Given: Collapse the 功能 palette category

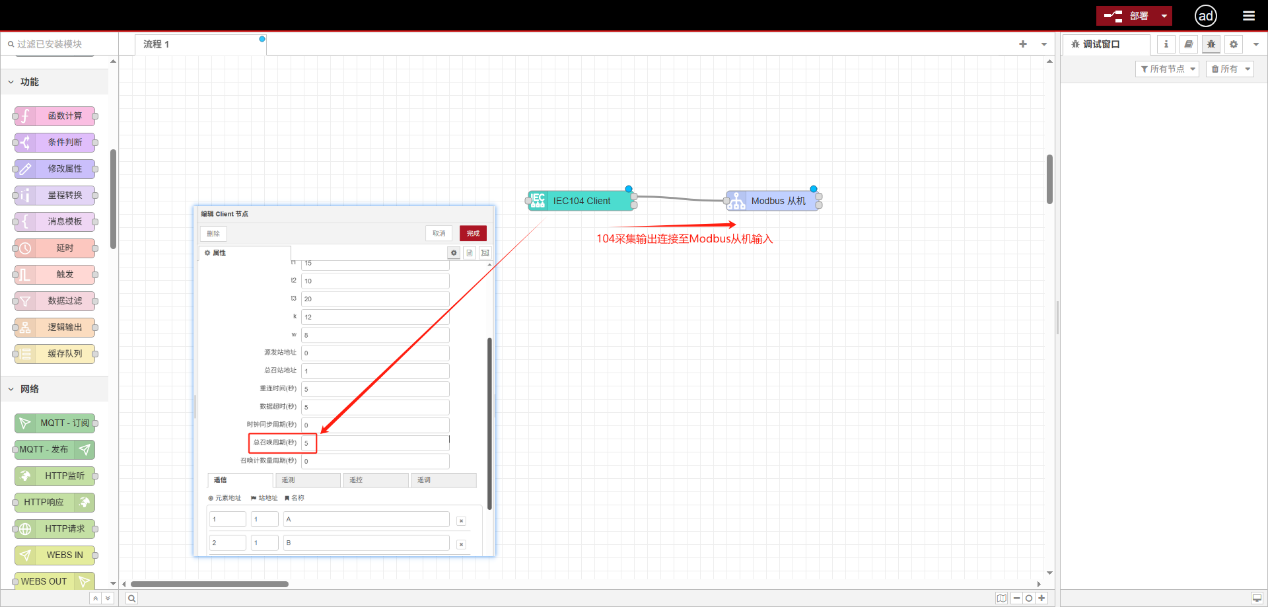Looking at the screenshot, I should click(x=30, y=82).
